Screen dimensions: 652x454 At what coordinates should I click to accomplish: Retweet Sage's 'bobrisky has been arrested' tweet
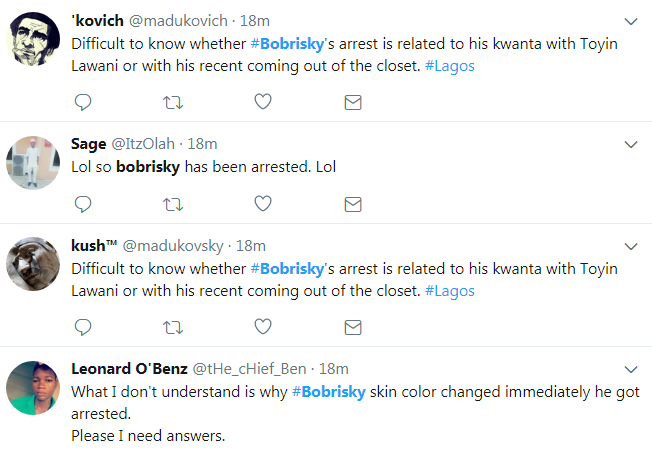(x=173, y=203)
